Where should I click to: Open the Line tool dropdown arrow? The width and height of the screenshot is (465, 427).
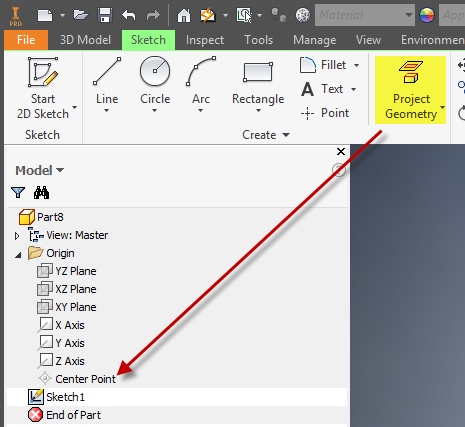click(106, 111)
